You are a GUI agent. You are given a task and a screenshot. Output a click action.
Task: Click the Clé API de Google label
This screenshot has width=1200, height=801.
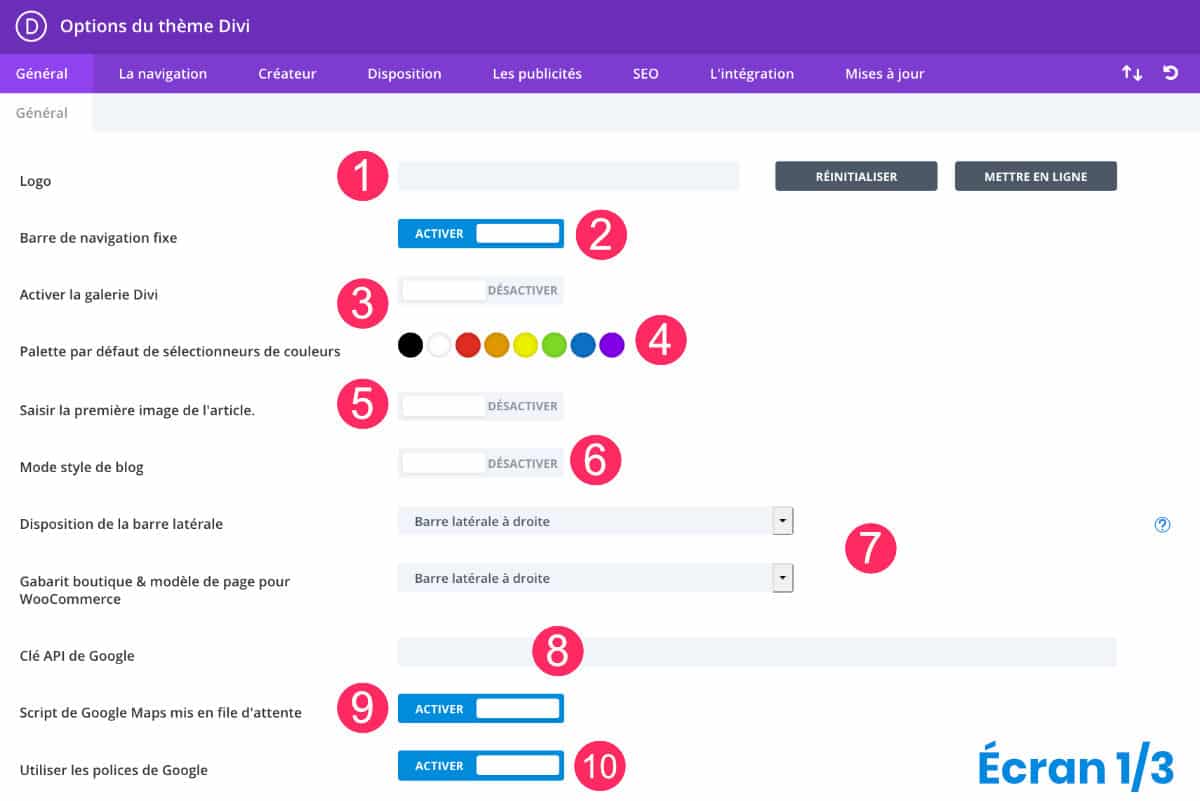77,656
